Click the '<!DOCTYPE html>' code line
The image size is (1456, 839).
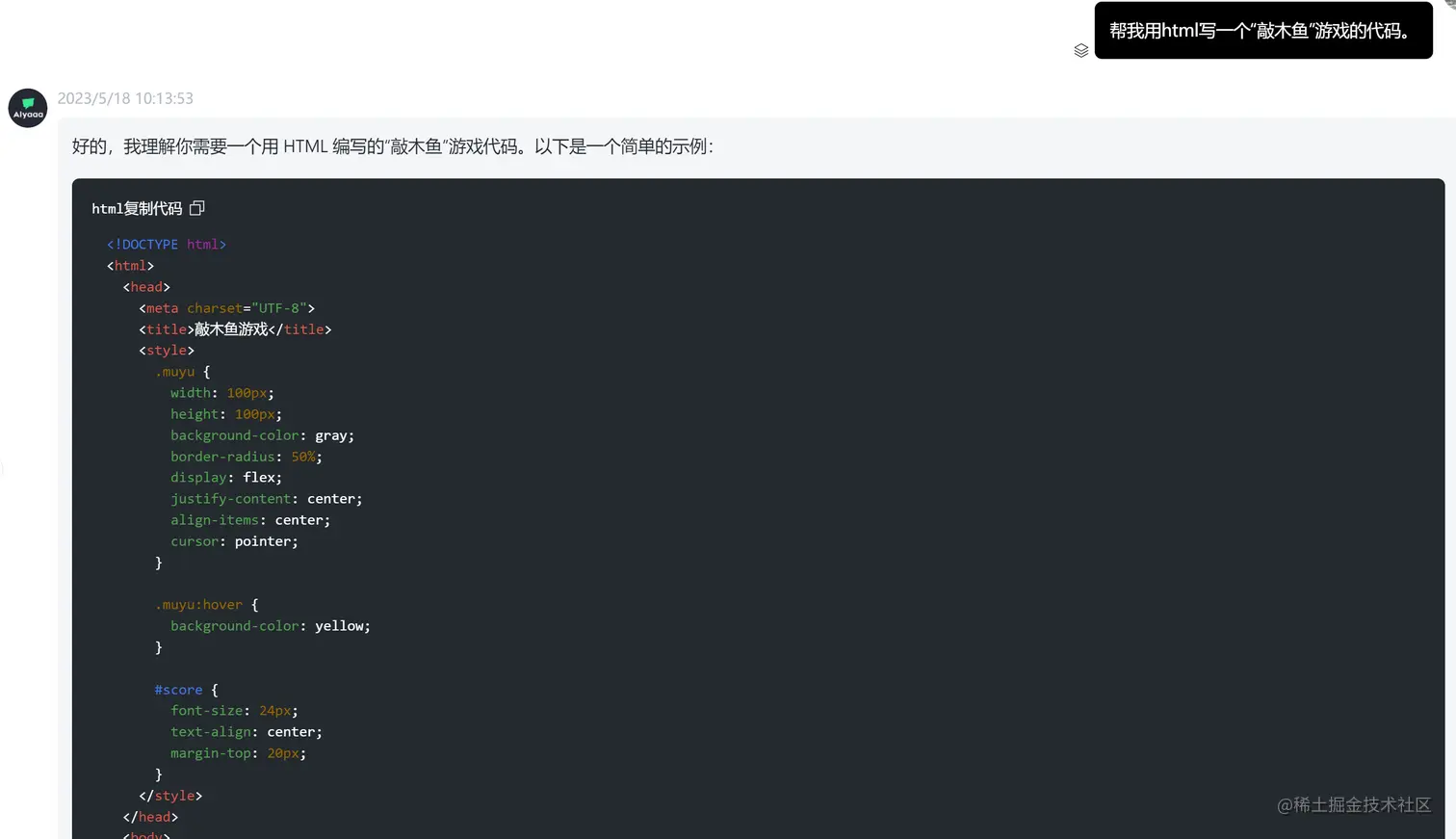coord(167,245)
